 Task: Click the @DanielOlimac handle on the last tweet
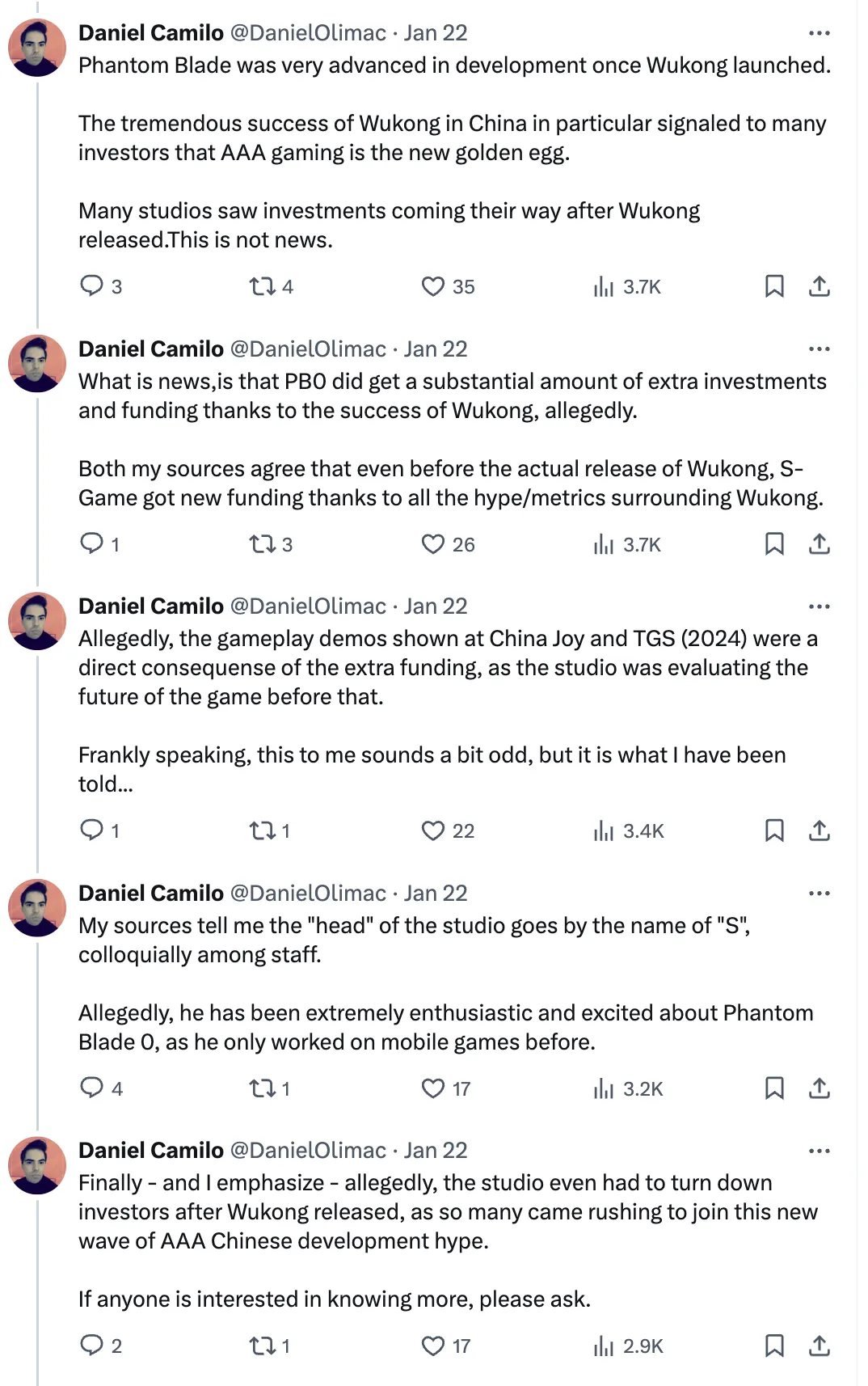pos(308,1150)
